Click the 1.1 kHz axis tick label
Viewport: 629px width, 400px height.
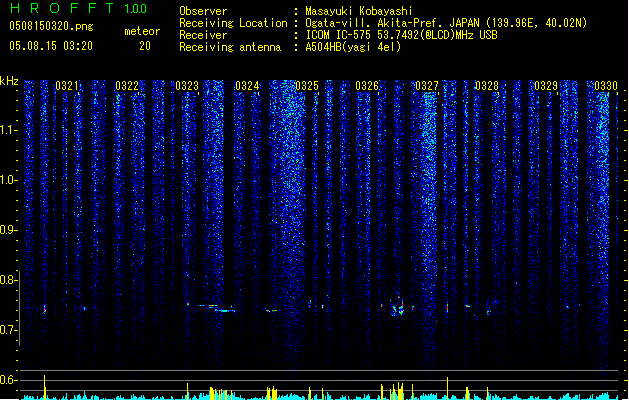point(8,130)
